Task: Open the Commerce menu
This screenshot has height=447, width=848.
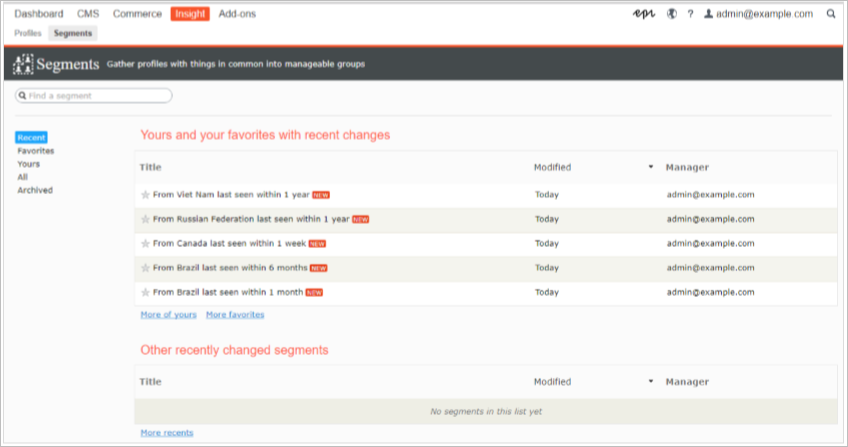Action: click(136, 14)
